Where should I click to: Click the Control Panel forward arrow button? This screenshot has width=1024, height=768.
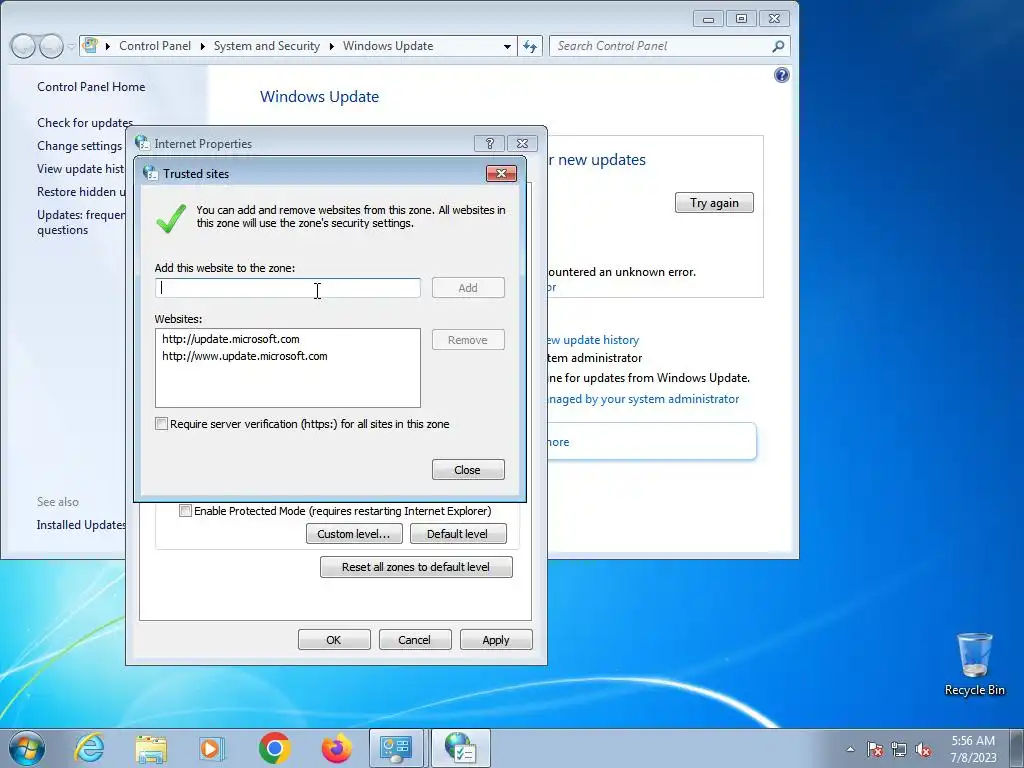click(52, 46)
